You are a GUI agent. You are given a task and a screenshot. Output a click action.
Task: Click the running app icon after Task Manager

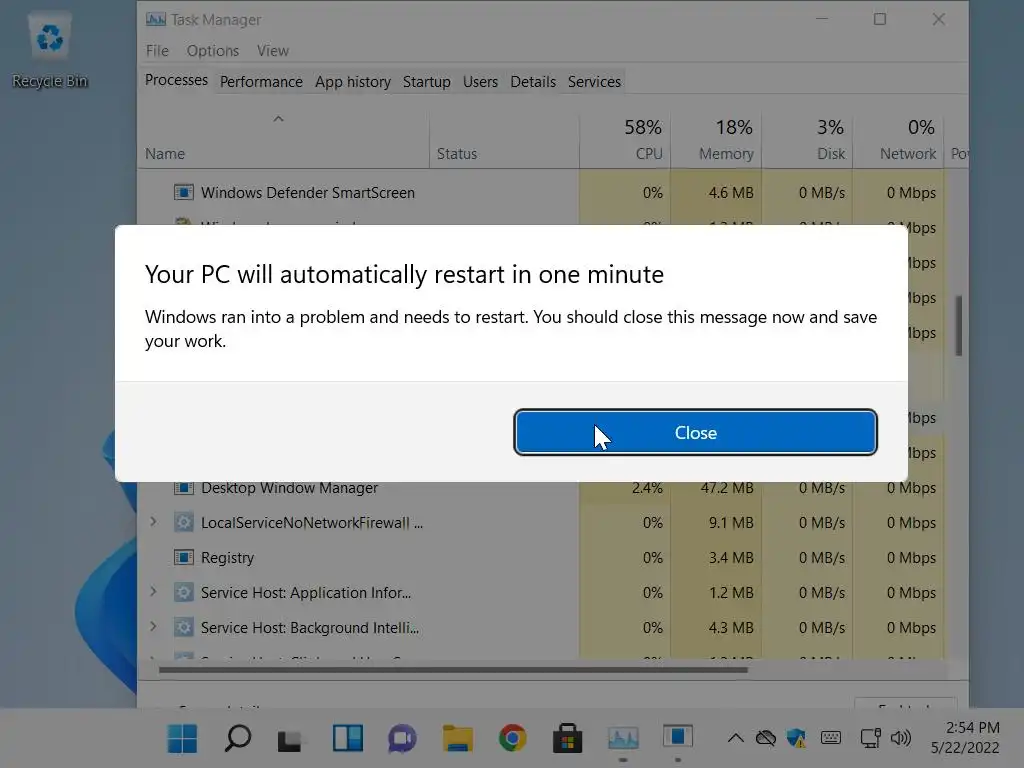[x=678, y=737]
